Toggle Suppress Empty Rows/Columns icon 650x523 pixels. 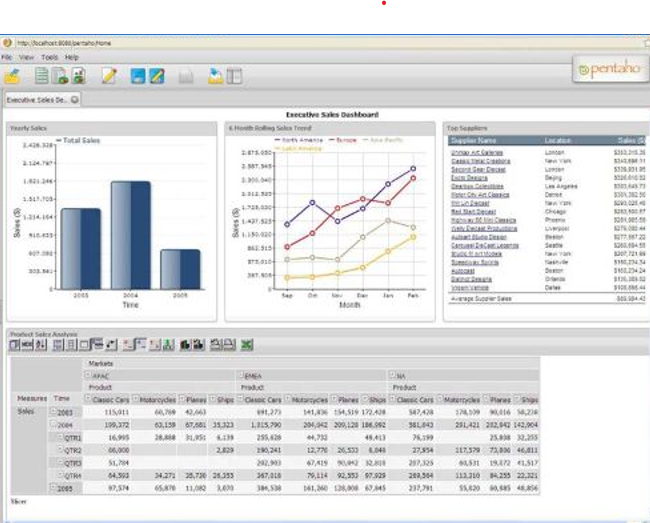click(x=97, y=344)
